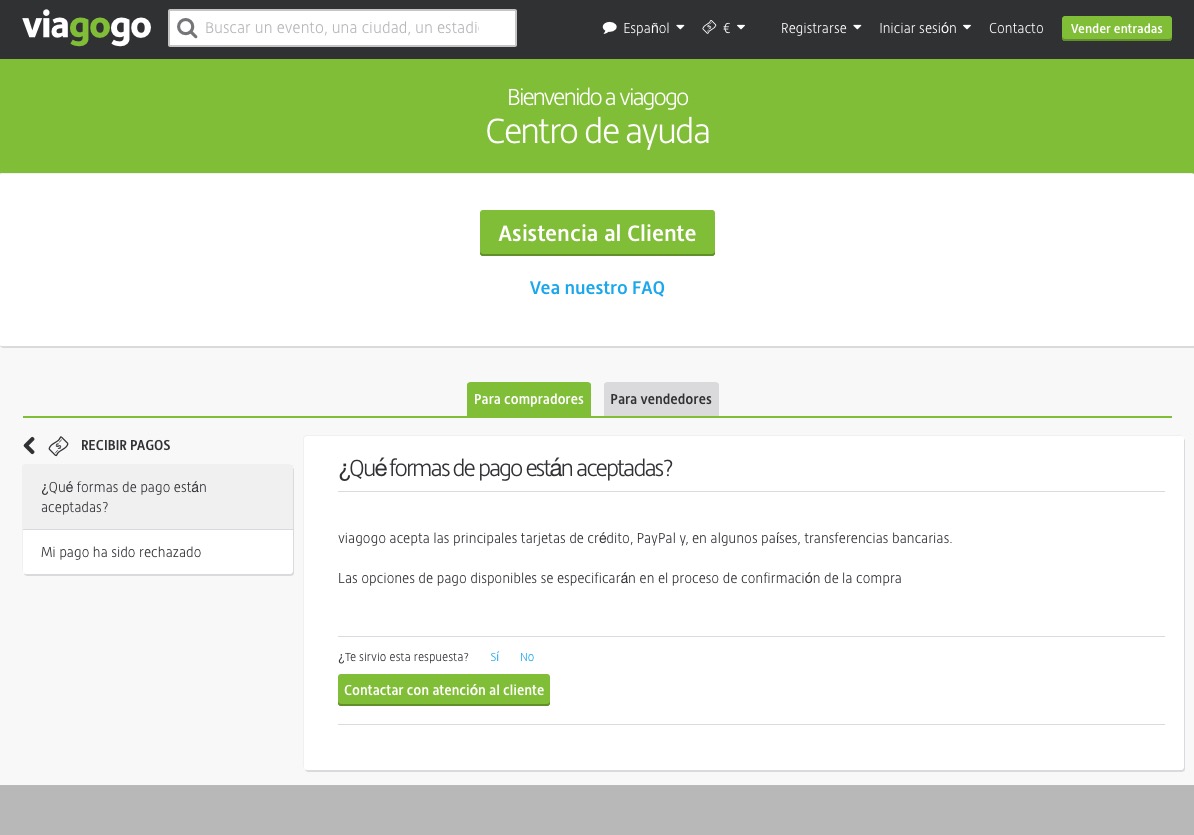Open the Contacto page
1194x835 pixels.
pyautogui.click(x=1015, y=29)
